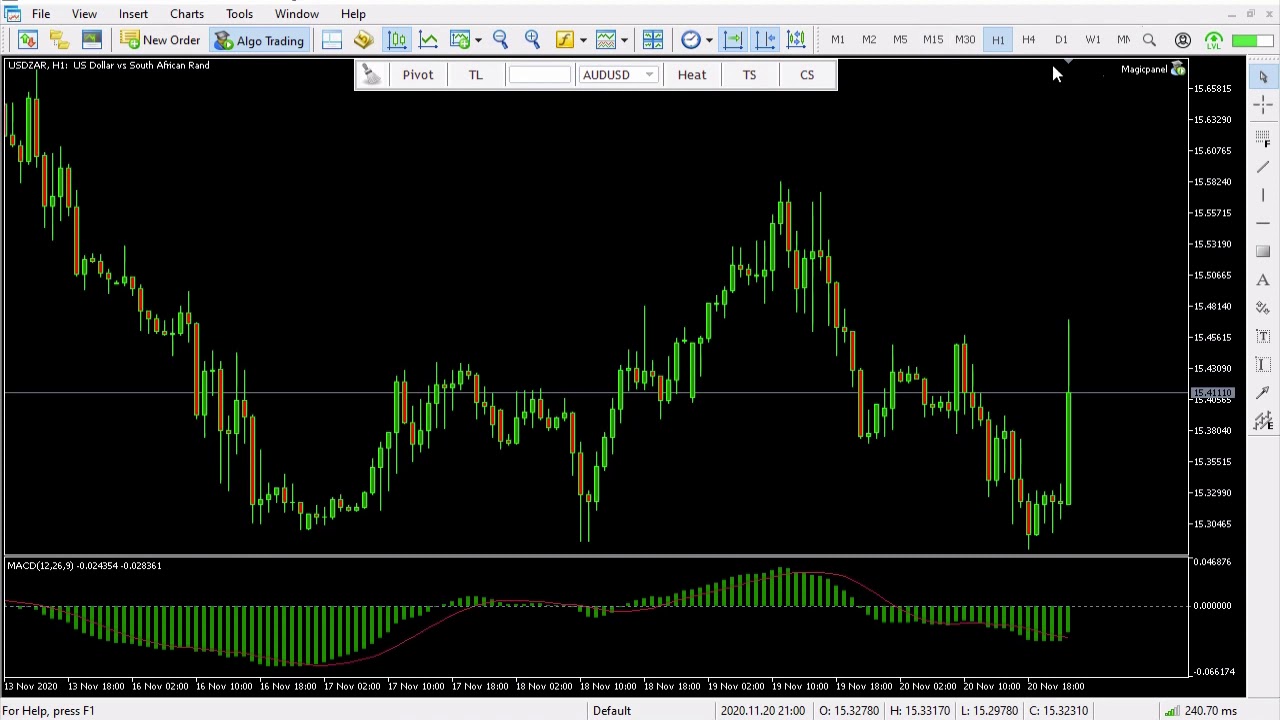Select the Fibonacci retracement tool
The width and height of the screenshot is (1280, 720).
click(1263, 137)
